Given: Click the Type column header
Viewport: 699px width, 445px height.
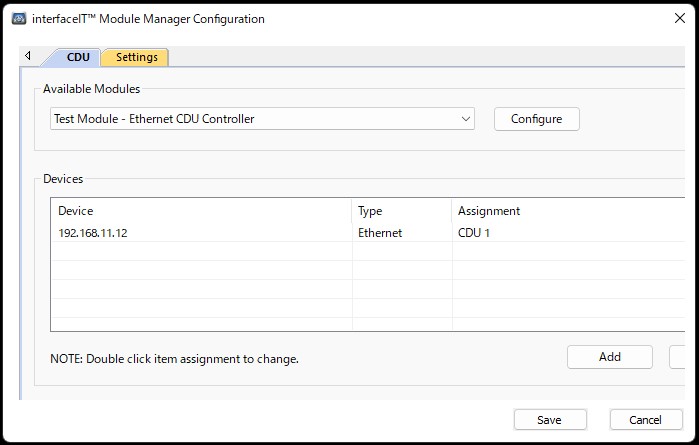Looking at the screenshot, I should [401, 211].
